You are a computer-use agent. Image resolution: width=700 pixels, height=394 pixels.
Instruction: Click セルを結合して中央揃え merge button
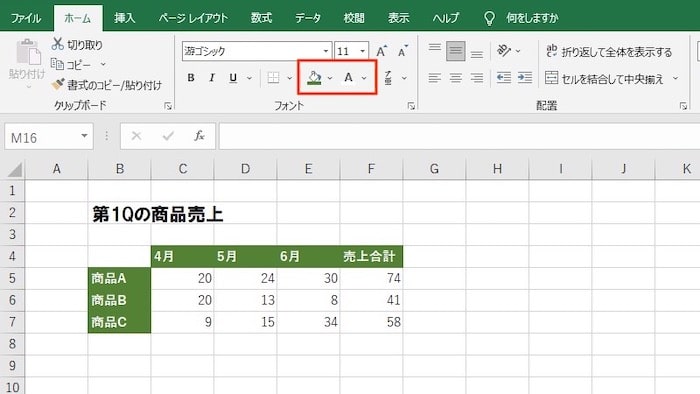click(605, 79)
